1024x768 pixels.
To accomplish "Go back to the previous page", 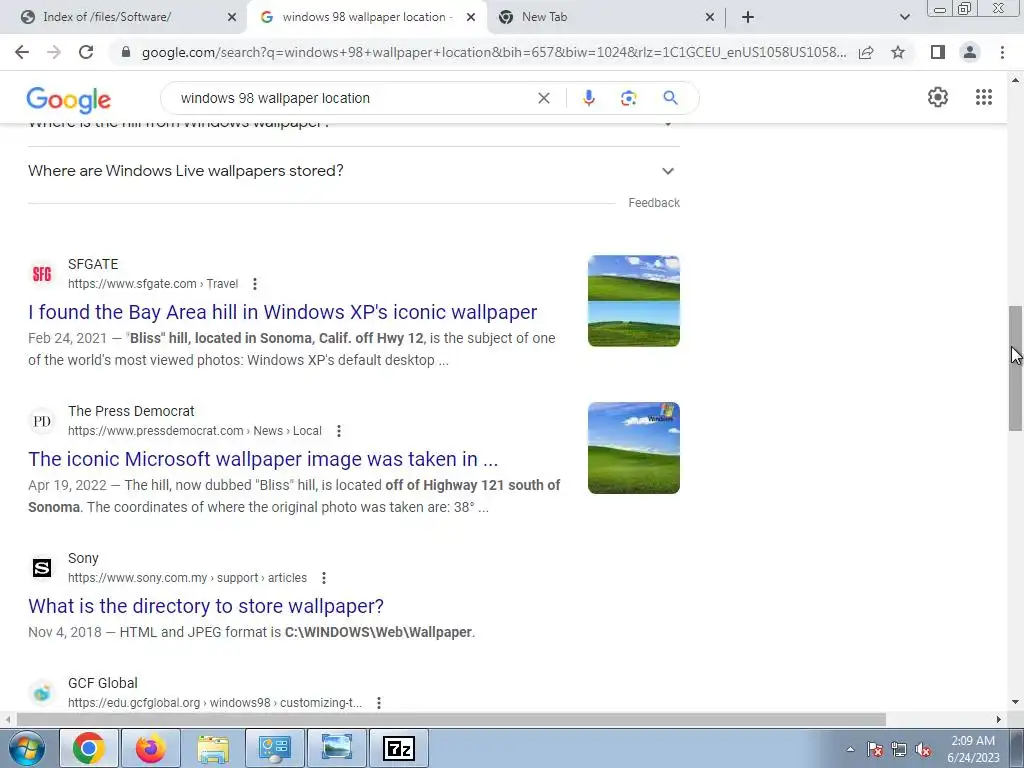I will pos(22,52).
